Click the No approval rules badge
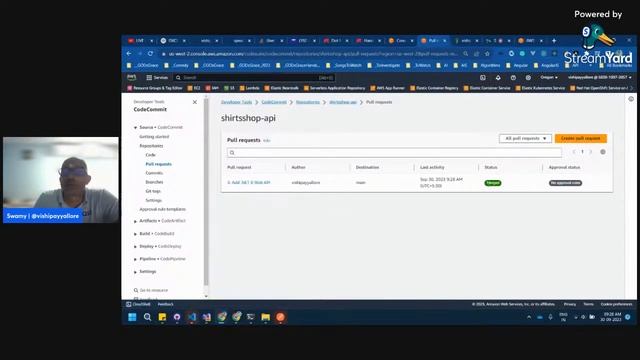This screenshot has width=640, height=360. [x=565, y=183]
